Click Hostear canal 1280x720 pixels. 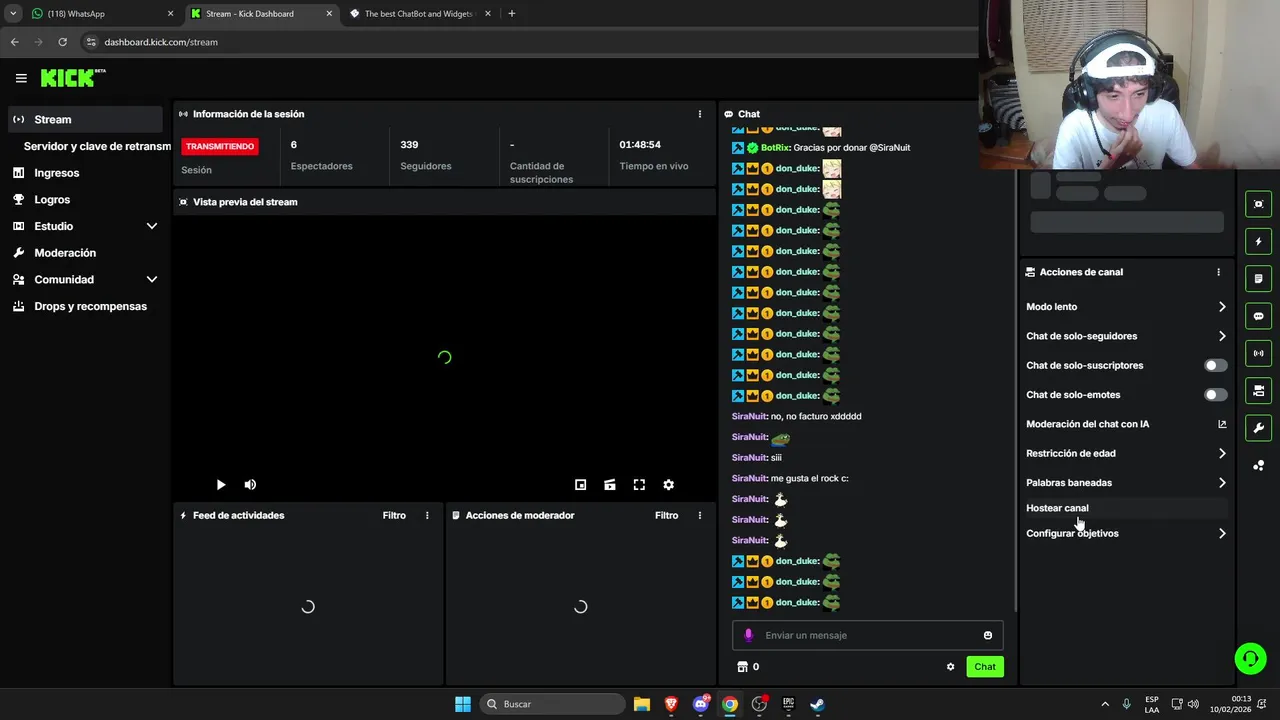[x=1126, y=508]
